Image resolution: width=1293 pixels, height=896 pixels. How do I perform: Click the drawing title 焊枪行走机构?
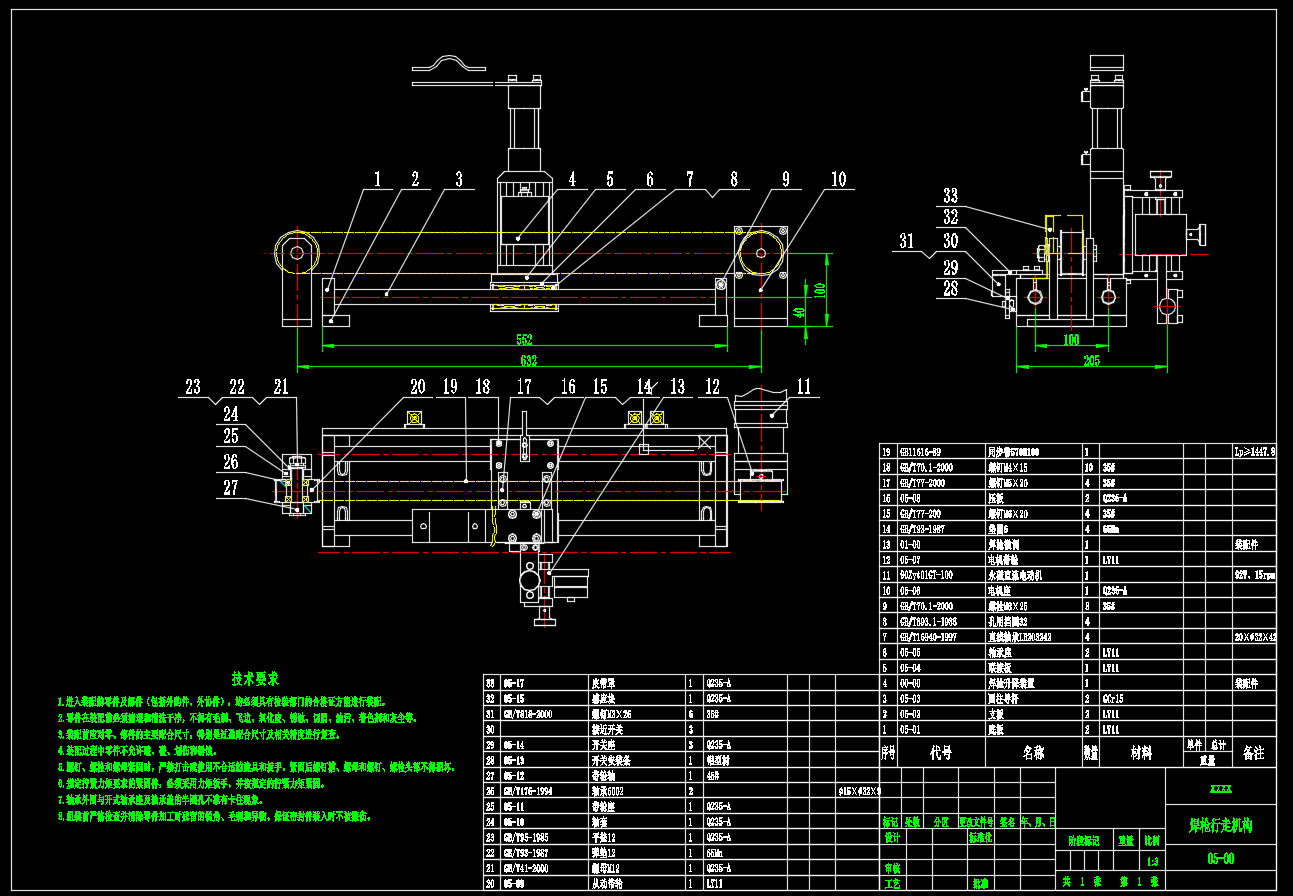point(1220,826)
